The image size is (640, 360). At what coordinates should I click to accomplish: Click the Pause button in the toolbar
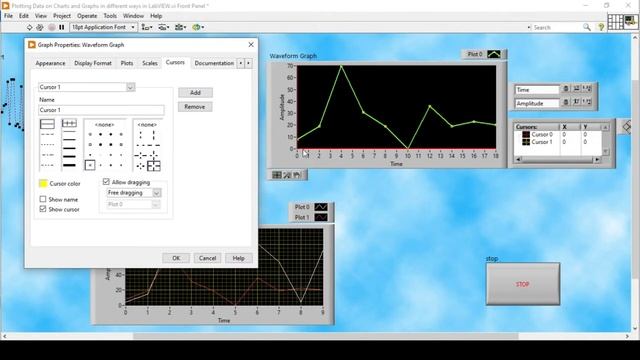coord(62,27)
